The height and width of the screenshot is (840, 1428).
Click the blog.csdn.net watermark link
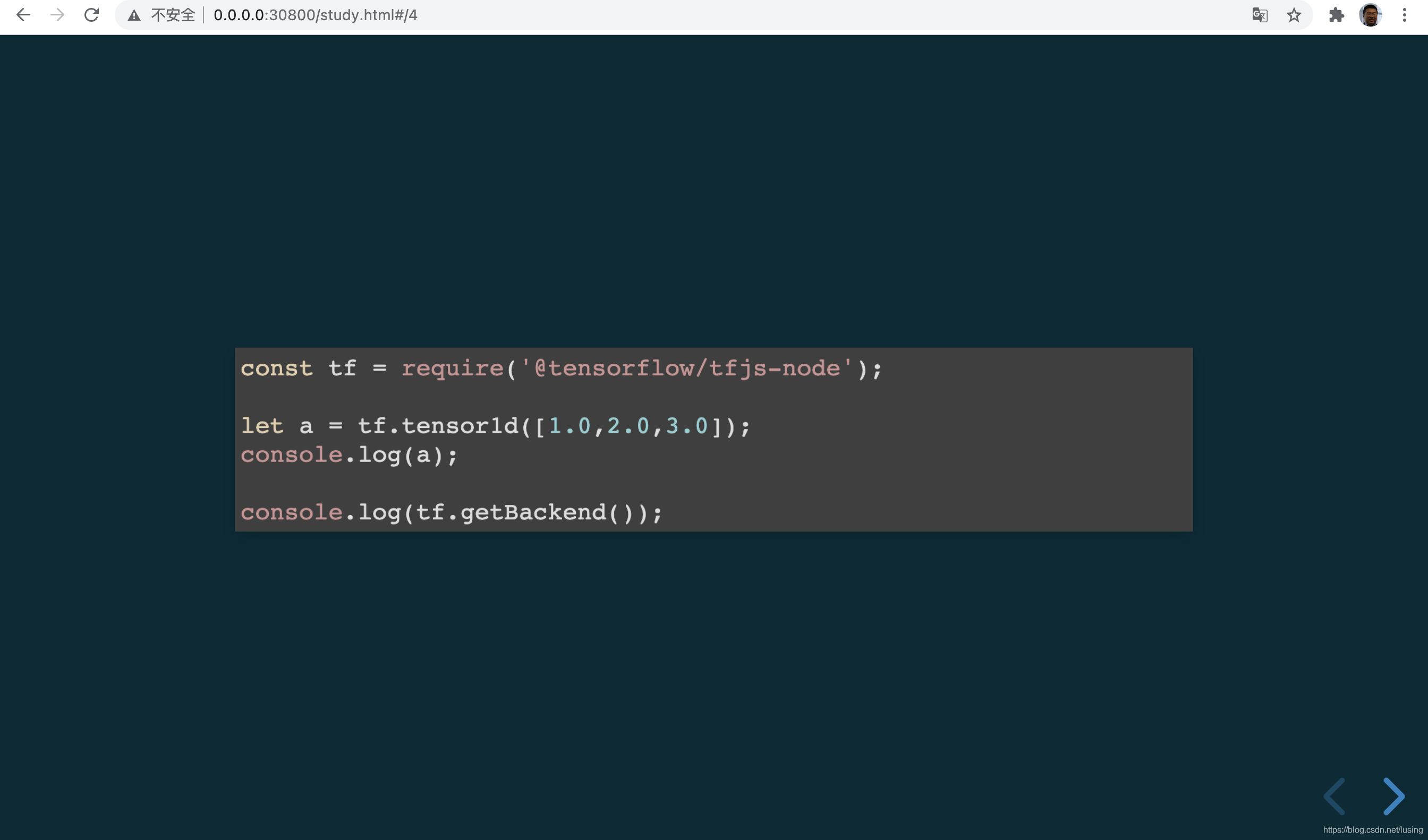1372,830
